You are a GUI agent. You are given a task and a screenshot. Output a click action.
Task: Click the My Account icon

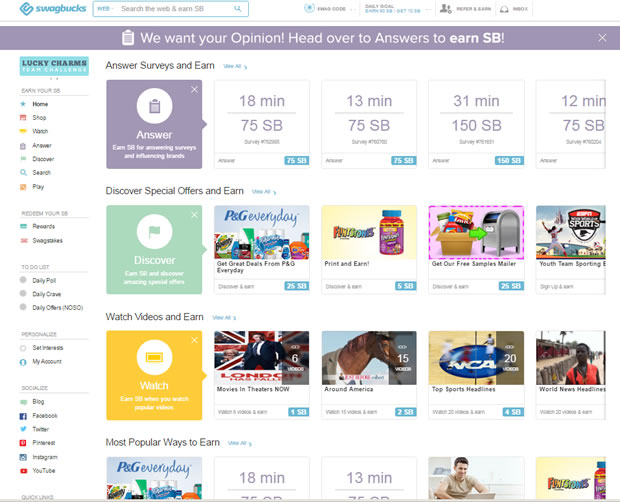coord(23,362)
